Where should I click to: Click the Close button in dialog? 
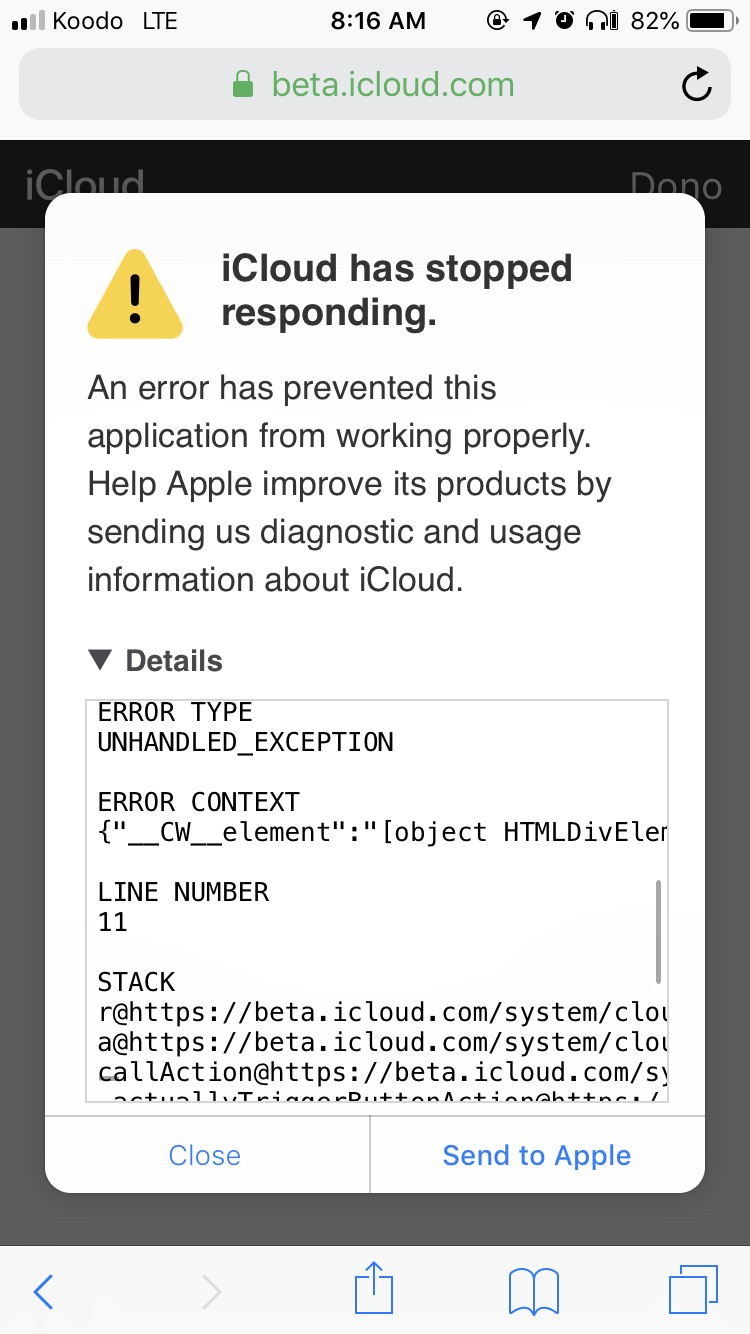(x=206, y=1155)
